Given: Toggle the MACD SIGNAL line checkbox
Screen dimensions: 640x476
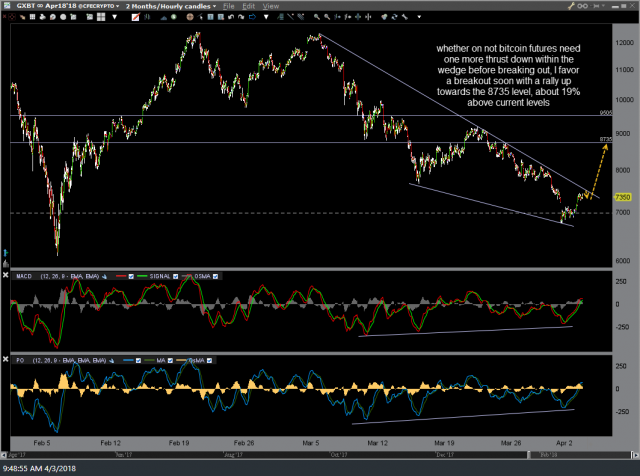Looking at the screenshot, I should pyautogui.click(x=176, y=276).
